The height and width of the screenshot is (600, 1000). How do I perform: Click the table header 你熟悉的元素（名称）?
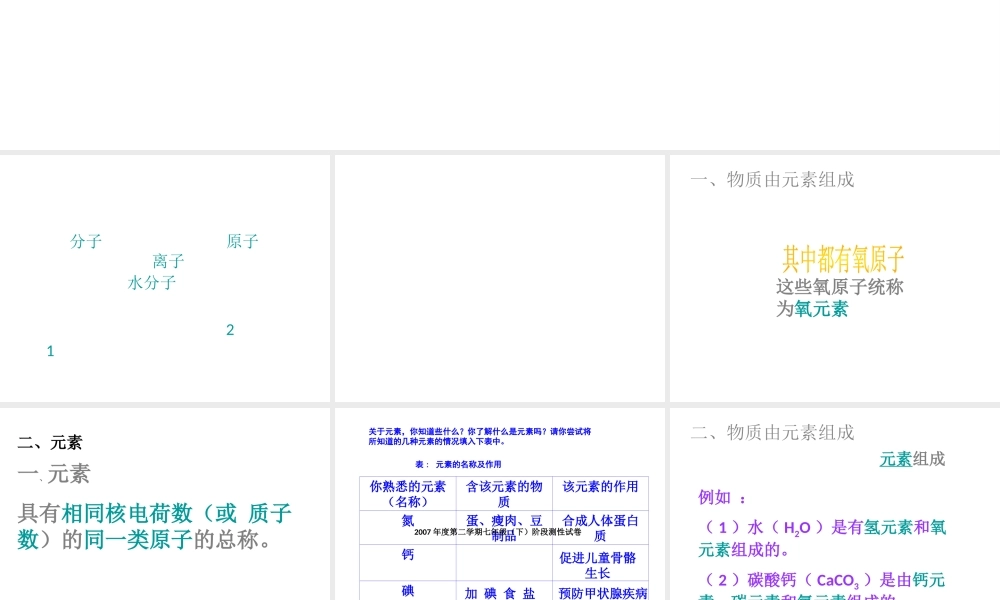coord(408,494)
